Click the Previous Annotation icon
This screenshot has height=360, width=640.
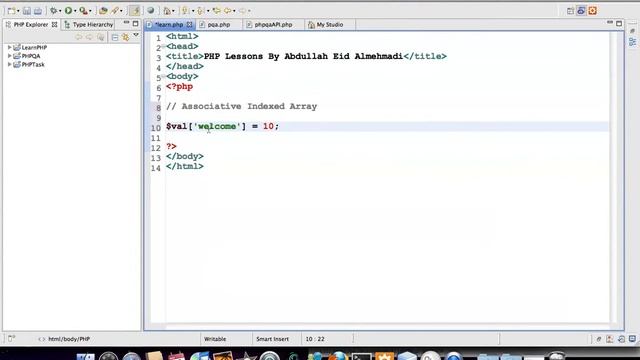(x=200, y=11)
